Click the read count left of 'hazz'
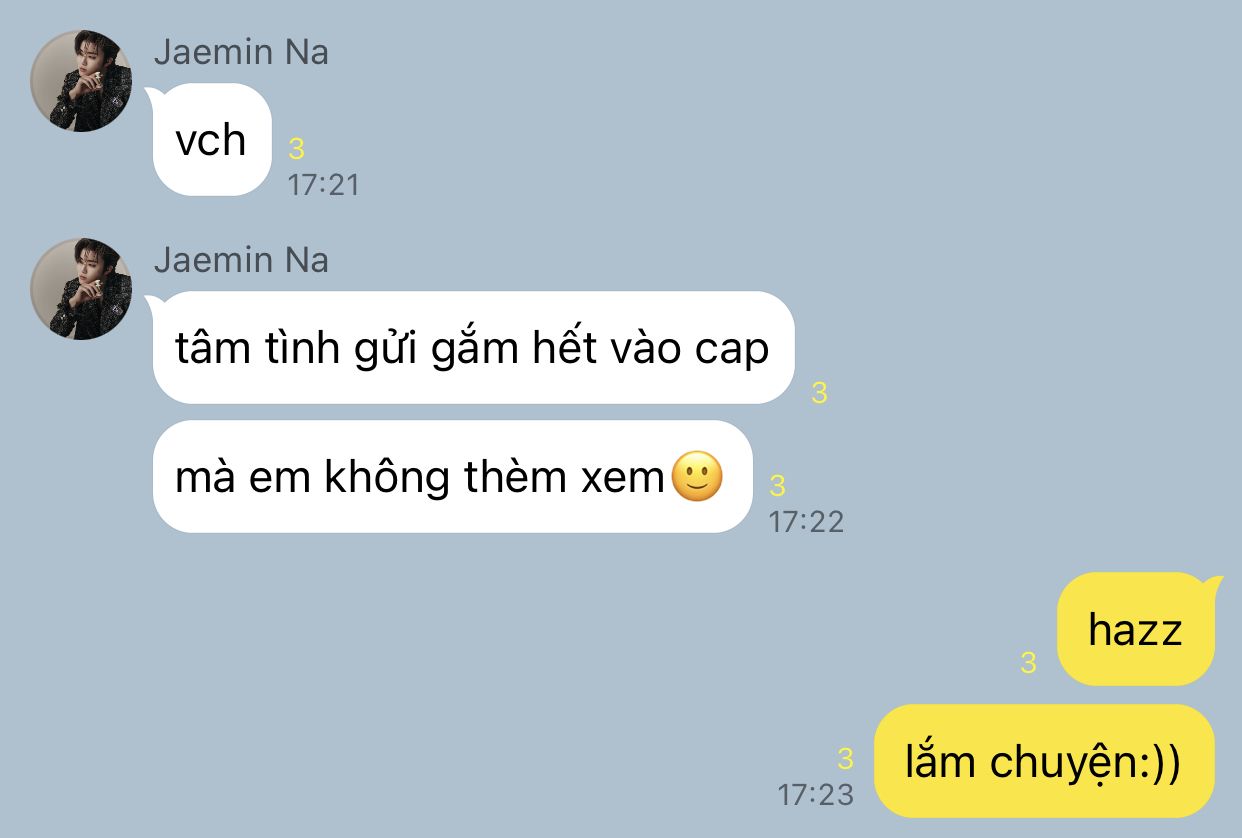 click(1028, 662)
